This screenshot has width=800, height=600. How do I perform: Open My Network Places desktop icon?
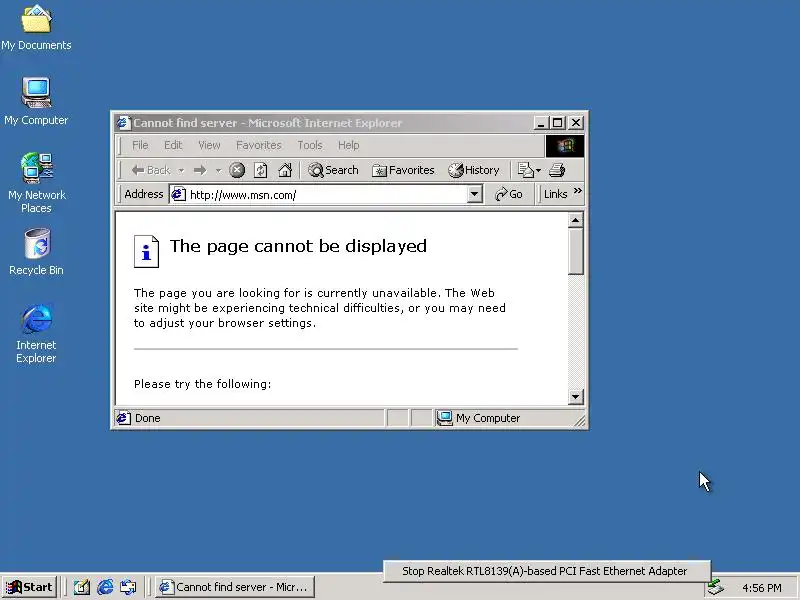tap(36, 183)
